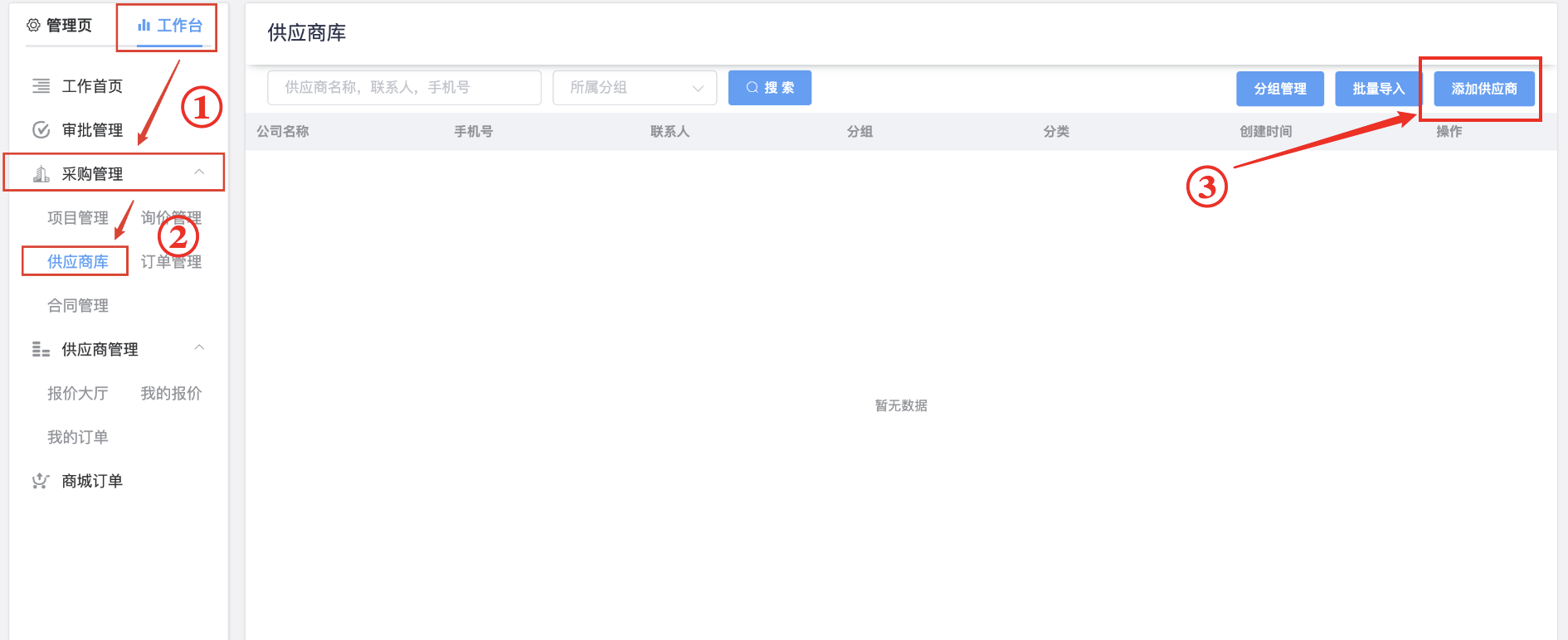
Task: Open 分组管理 button
Action: point(1279,89)
